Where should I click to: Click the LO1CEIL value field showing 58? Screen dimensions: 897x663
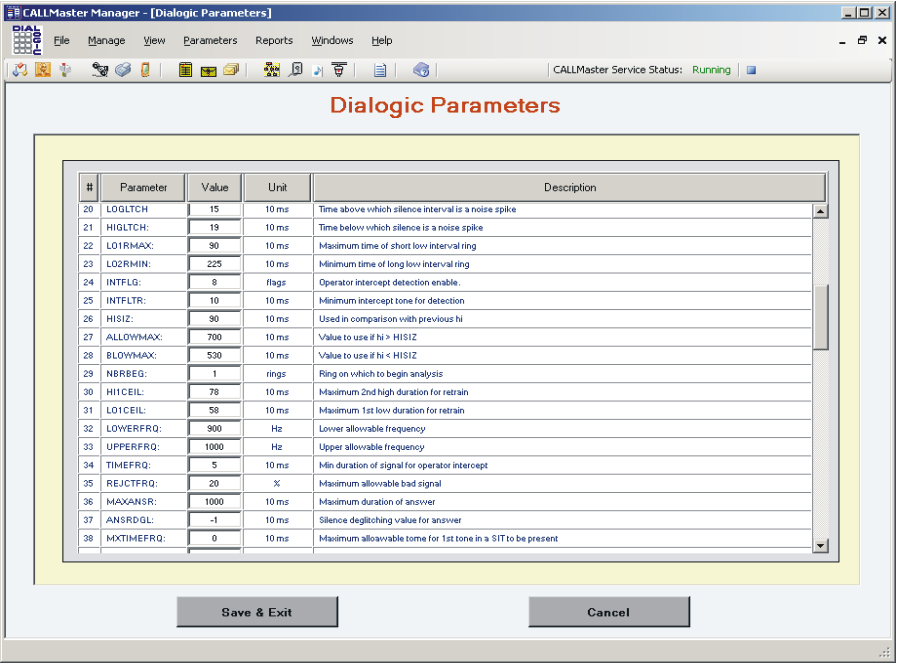click(x=215, y=411)
